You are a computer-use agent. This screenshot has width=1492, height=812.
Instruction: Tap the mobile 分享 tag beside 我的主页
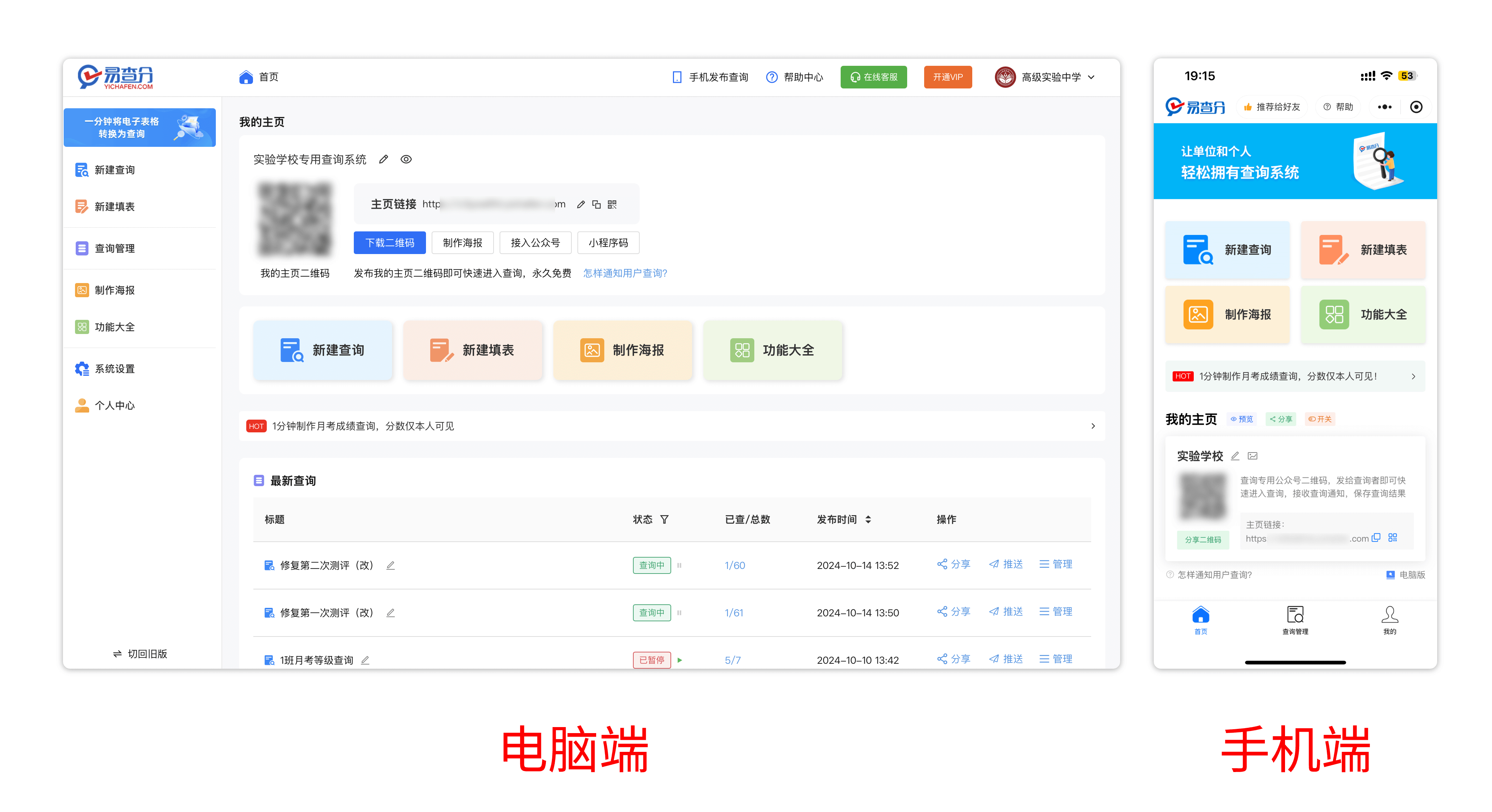point(1281,419)
